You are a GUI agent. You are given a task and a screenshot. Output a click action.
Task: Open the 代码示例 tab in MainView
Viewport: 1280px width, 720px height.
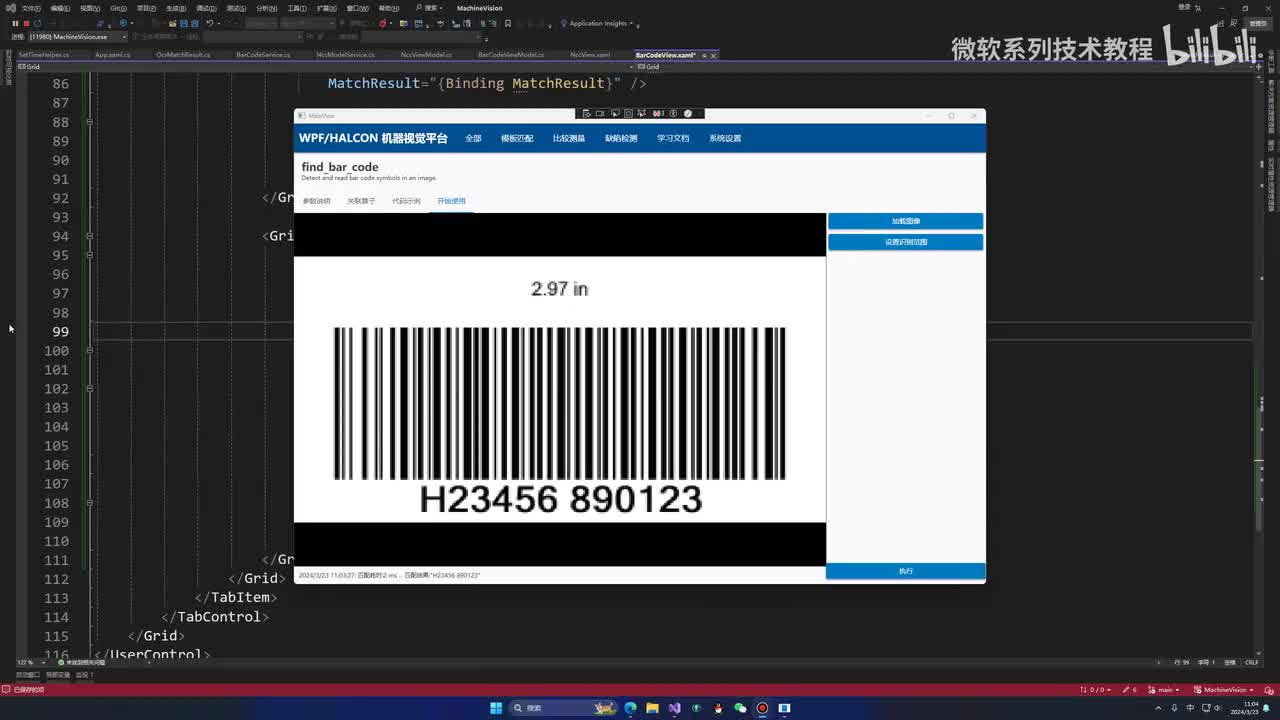[406, 201]
